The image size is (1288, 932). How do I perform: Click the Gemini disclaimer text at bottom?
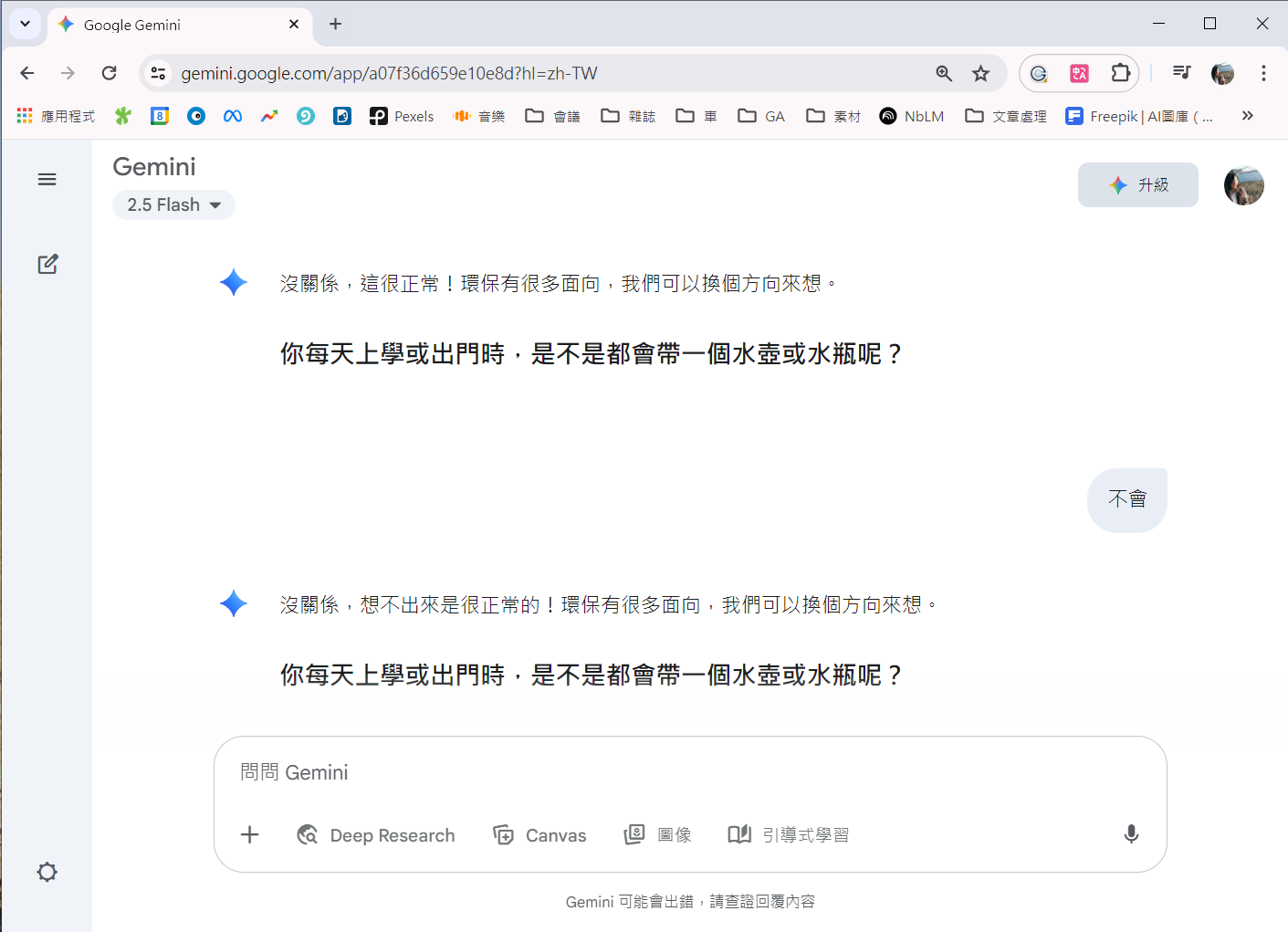[690, 902]
